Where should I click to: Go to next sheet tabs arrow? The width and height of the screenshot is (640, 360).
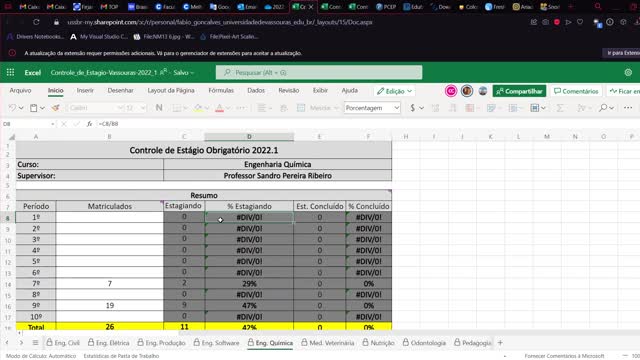pyautogui.click(x=21, y=343)
